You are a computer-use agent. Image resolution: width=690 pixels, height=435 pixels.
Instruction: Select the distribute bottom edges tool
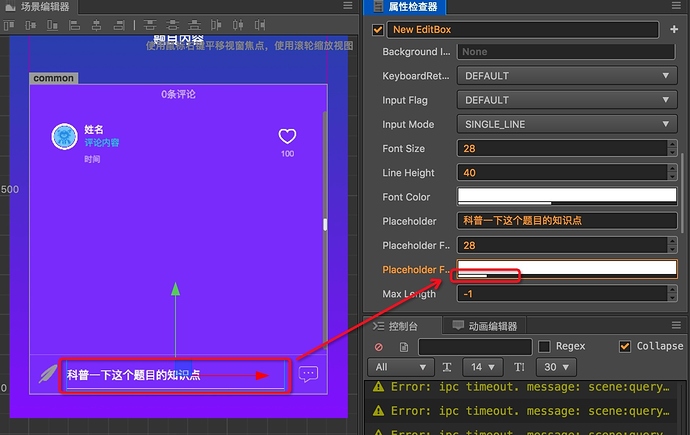pyautogui.click(x=194, y=25)
